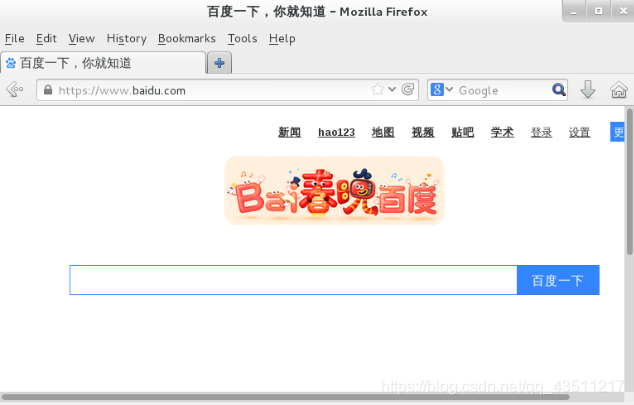634x405 pixels.
Task: Open the Tools menu
Action: click(x=243, y=38)
